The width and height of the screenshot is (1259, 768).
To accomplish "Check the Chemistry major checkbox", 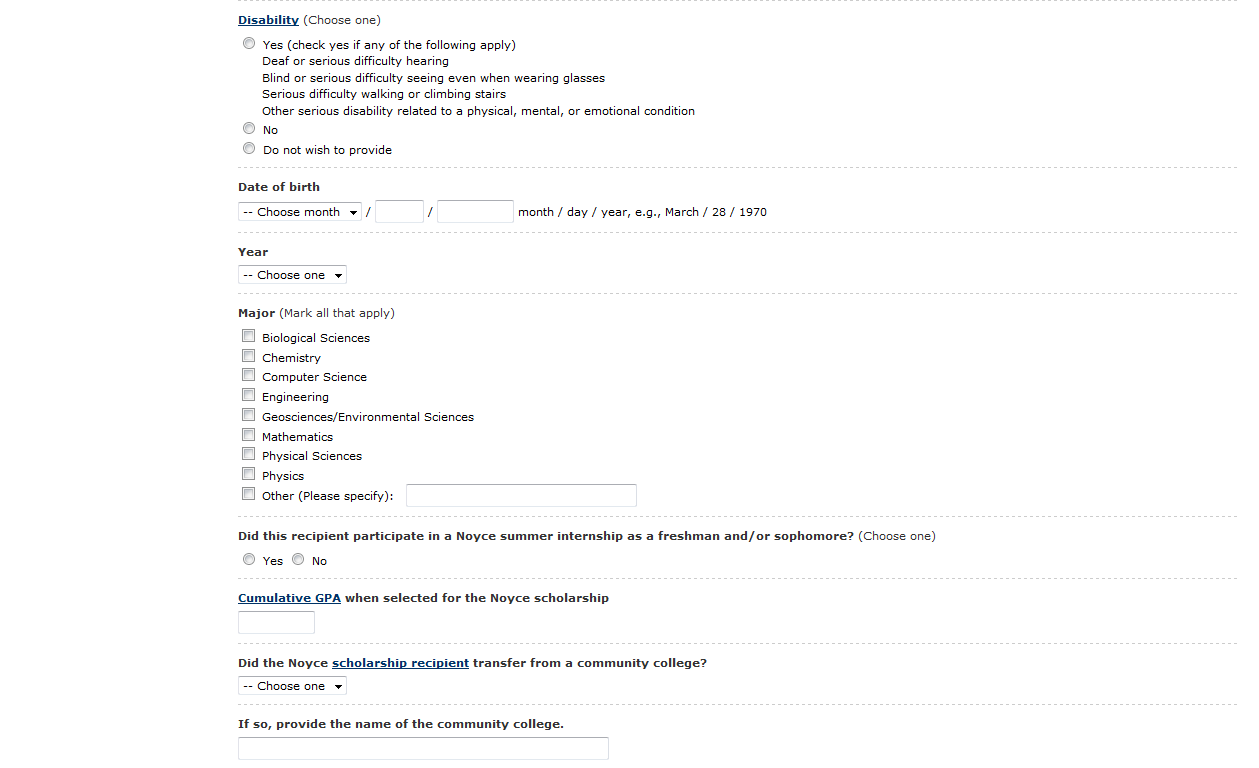I will [x=248, y=357].
